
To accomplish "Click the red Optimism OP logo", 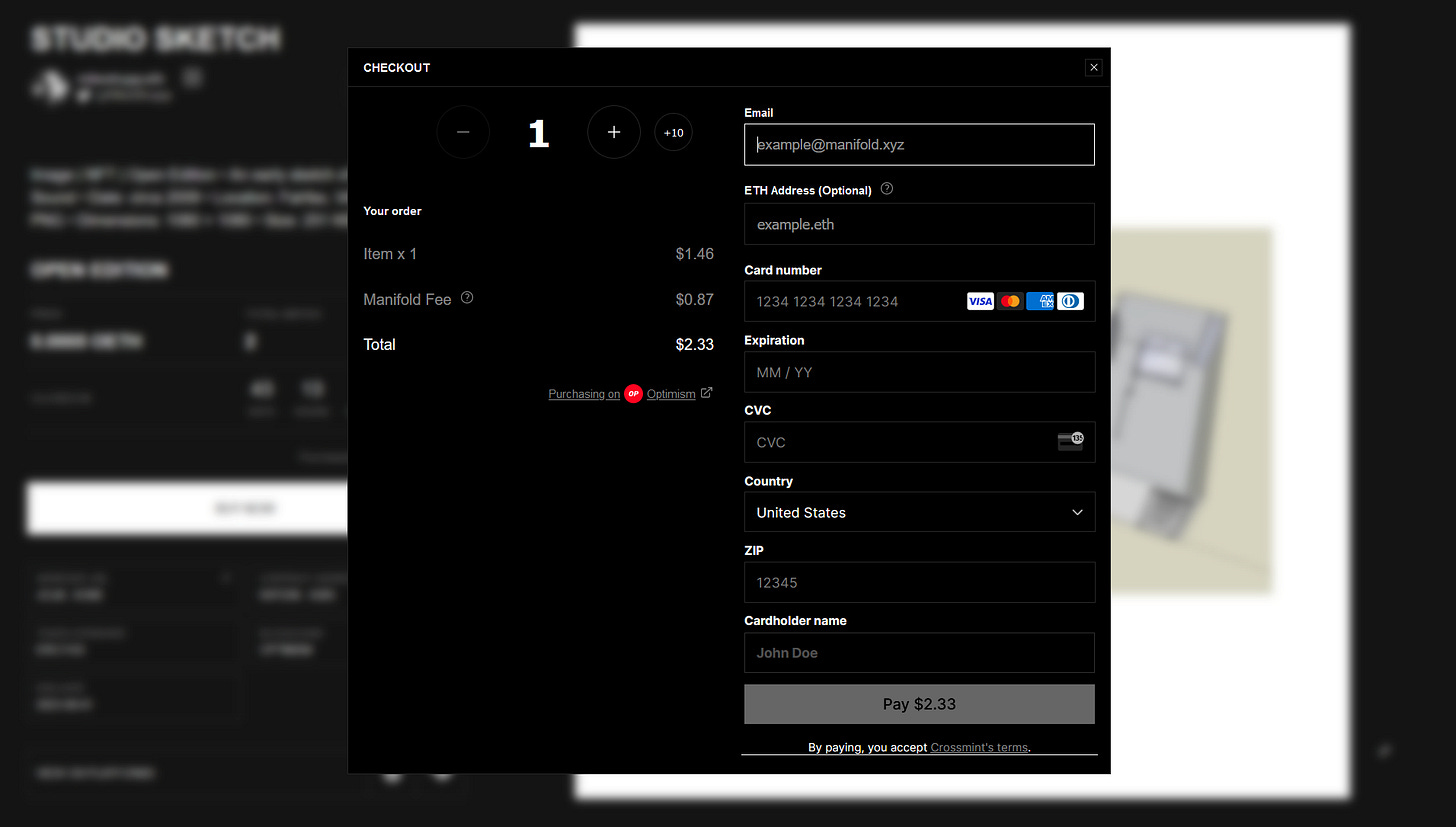I will 633,394.
